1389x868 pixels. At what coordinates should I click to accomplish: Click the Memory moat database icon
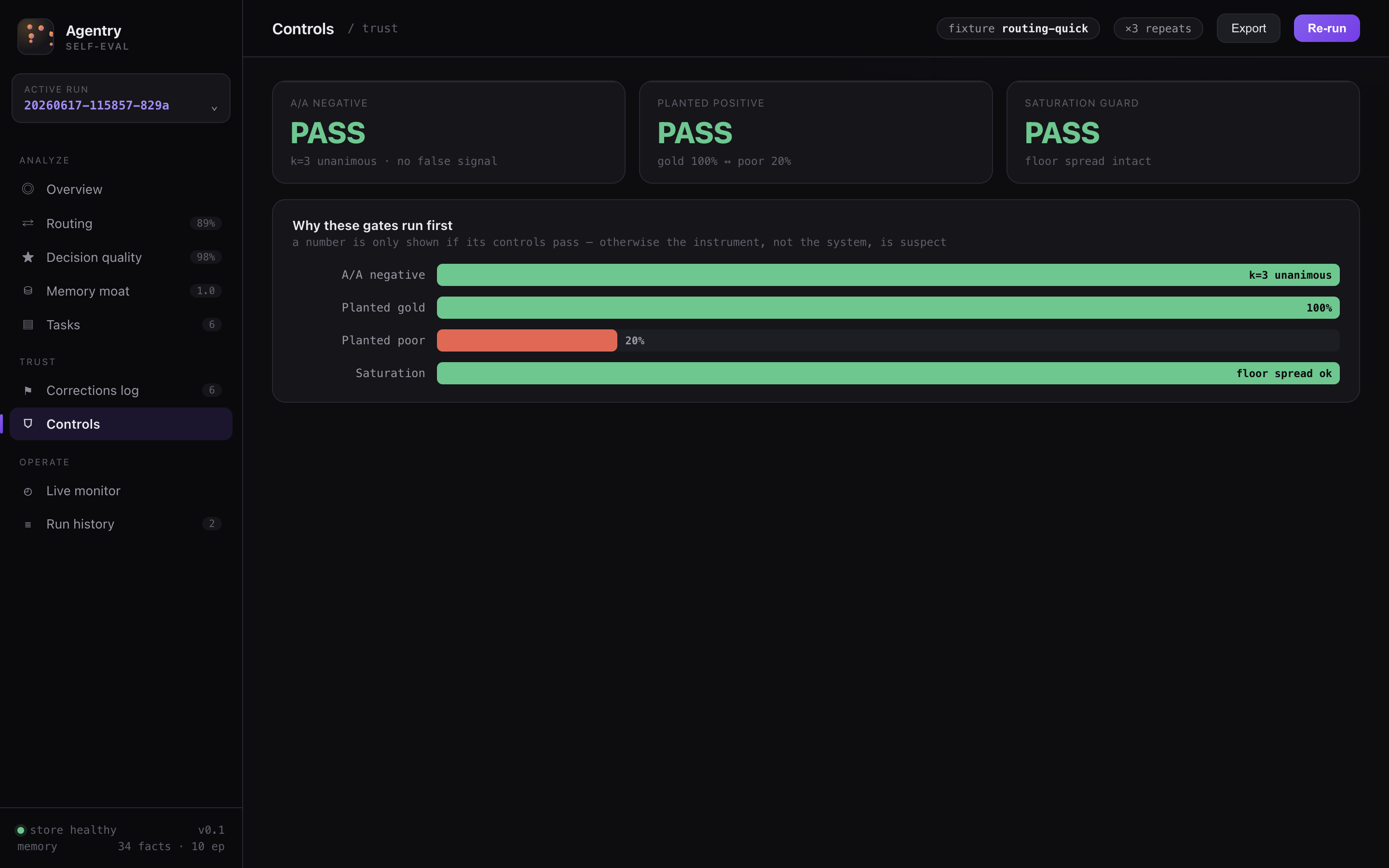[x=27, y=290]
